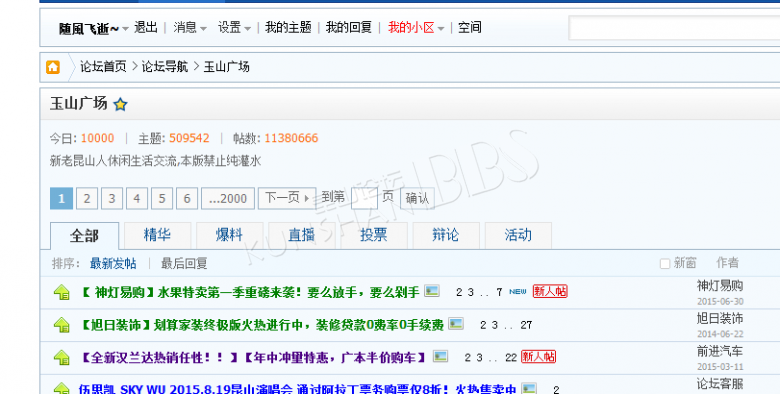Viewport: 780px width, 394px height.
Task: Click the image attachment icon on 旭日装饰 thread
Action: 456,324
